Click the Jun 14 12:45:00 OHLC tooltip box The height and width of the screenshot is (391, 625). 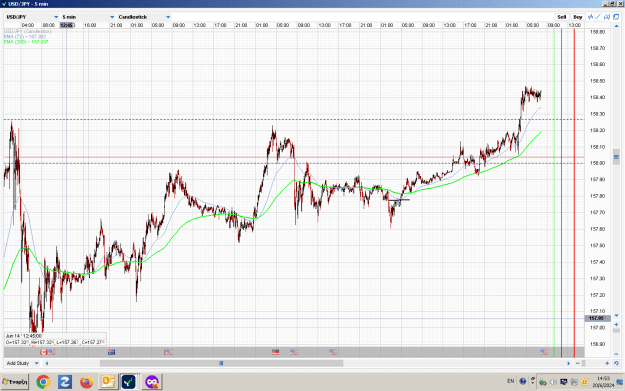(x=55, y=339)
